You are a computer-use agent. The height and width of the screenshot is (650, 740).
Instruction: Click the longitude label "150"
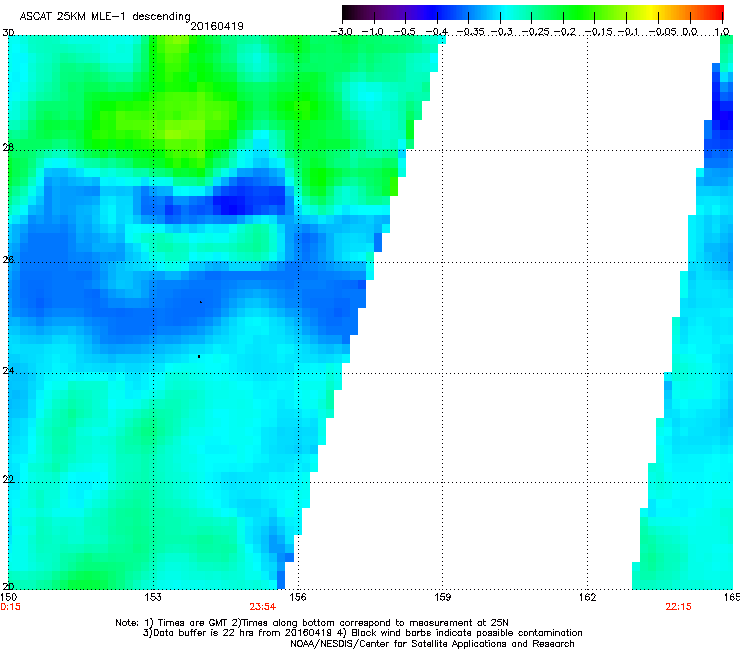pos(9,597)
